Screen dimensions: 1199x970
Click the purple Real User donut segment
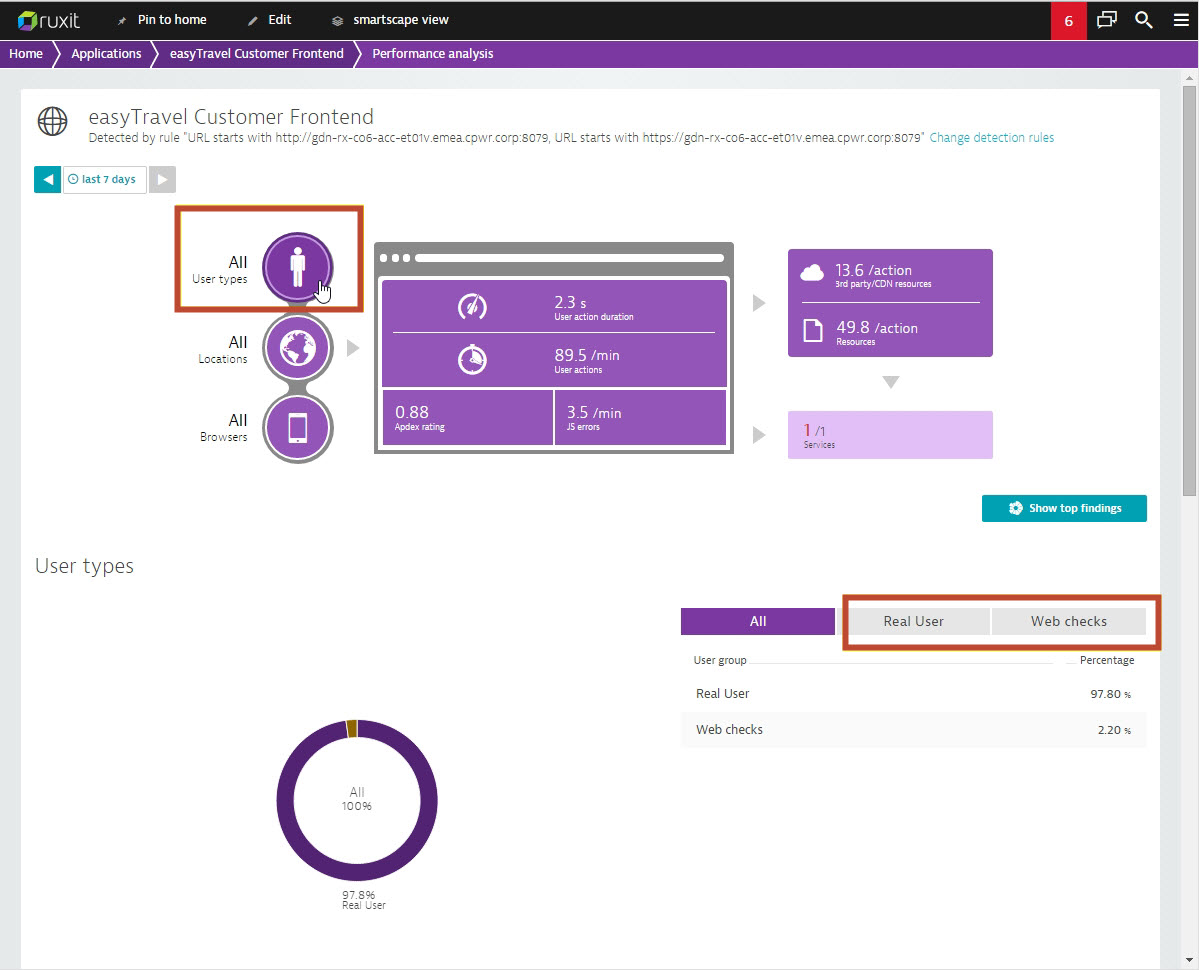(x=356, y=872)
